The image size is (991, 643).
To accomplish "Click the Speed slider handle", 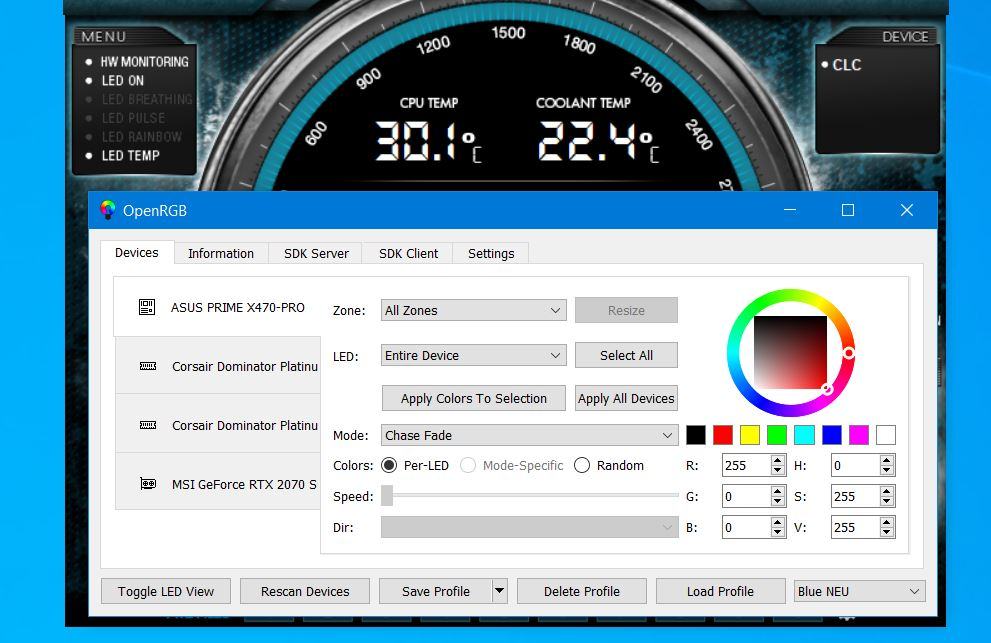I will click(x=387, y=496).
